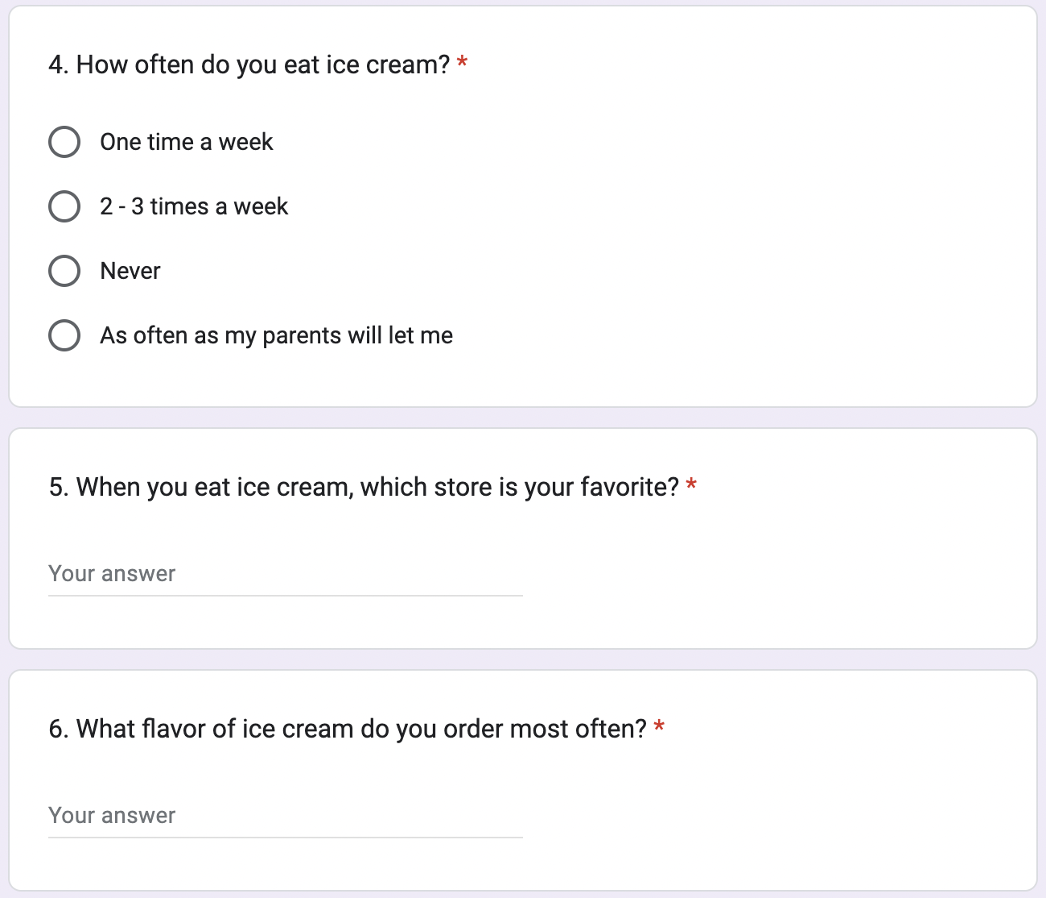Select the "One time a week" radio circle
The width and height of the screenshot is (1047, 899).
tap(64, 142)
